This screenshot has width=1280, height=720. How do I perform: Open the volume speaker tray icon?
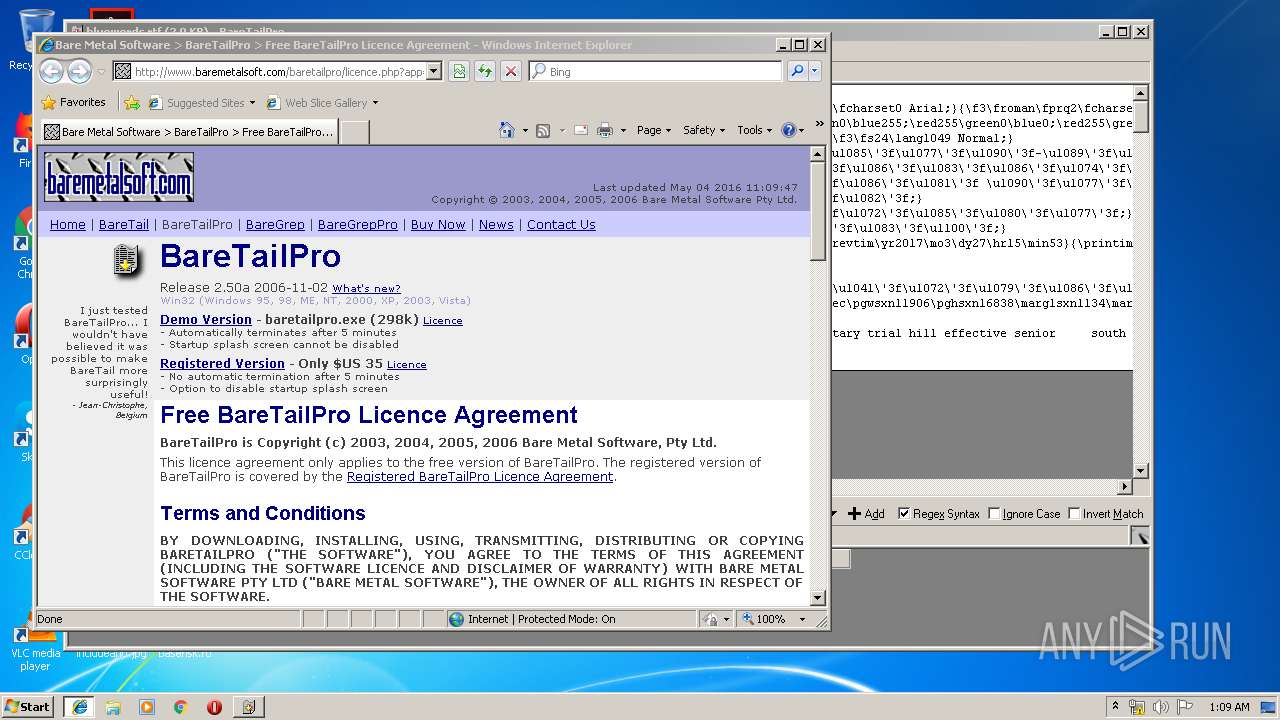pyautogui.click(x=1160, y=707)
